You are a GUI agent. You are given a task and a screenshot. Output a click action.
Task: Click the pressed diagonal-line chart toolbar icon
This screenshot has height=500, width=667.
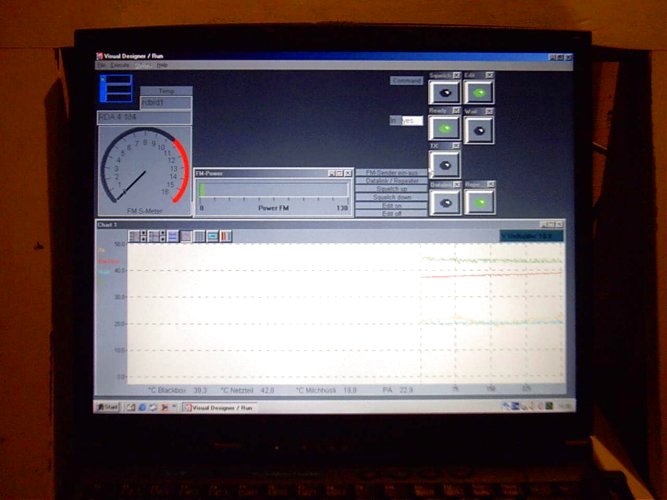[186, 236]
